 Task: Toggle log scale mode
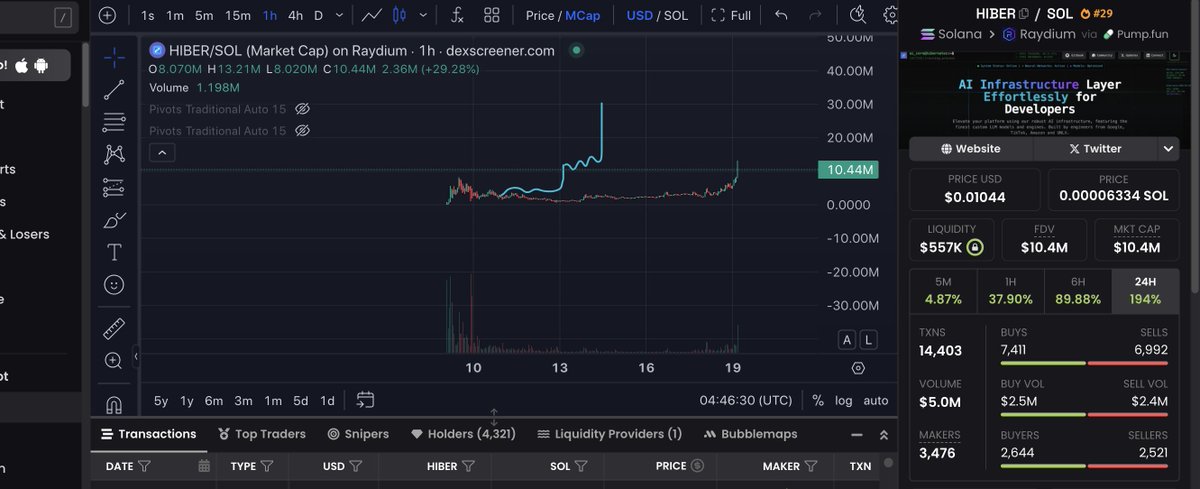click(844, 400)
